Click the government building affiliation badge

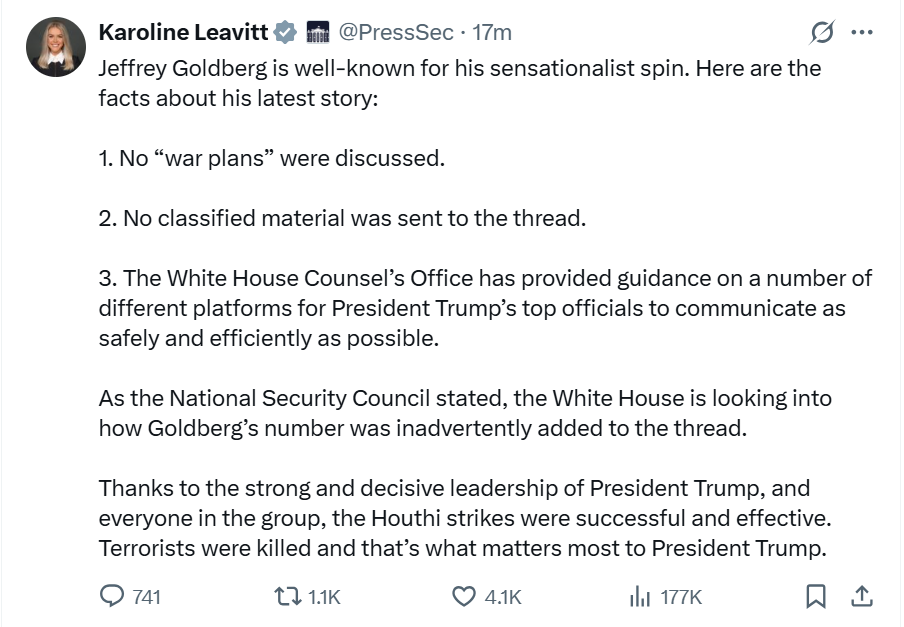pyautogui.click(x=317, y=32)
